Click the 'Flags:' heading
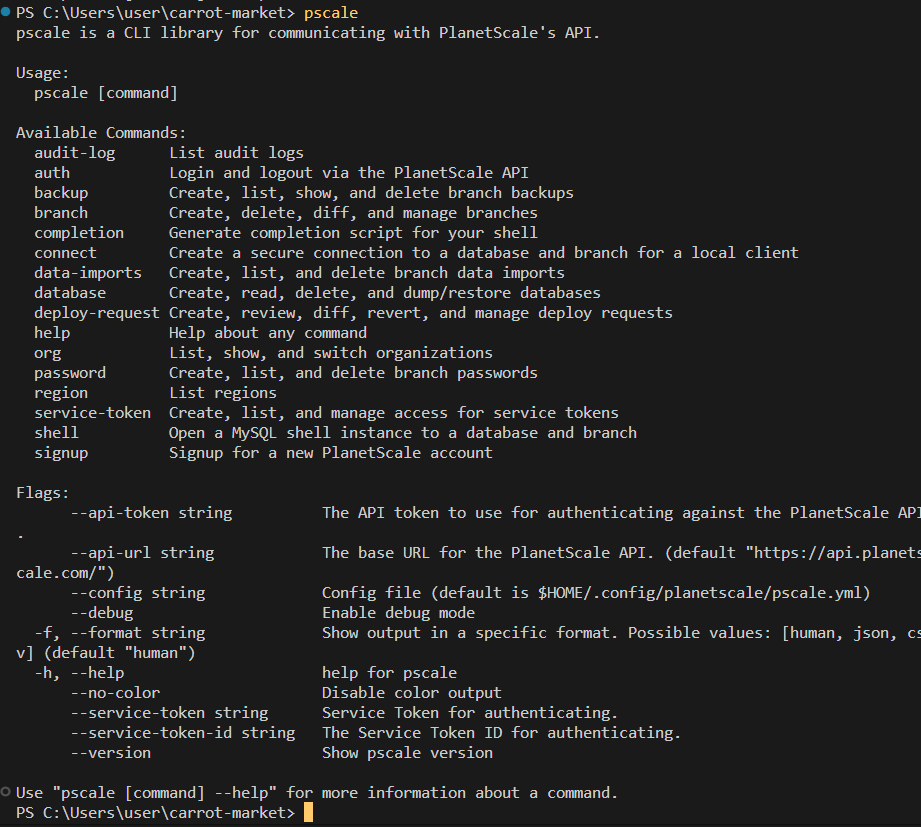The height and width of the screenshot is (827, 921). (42, 493)
